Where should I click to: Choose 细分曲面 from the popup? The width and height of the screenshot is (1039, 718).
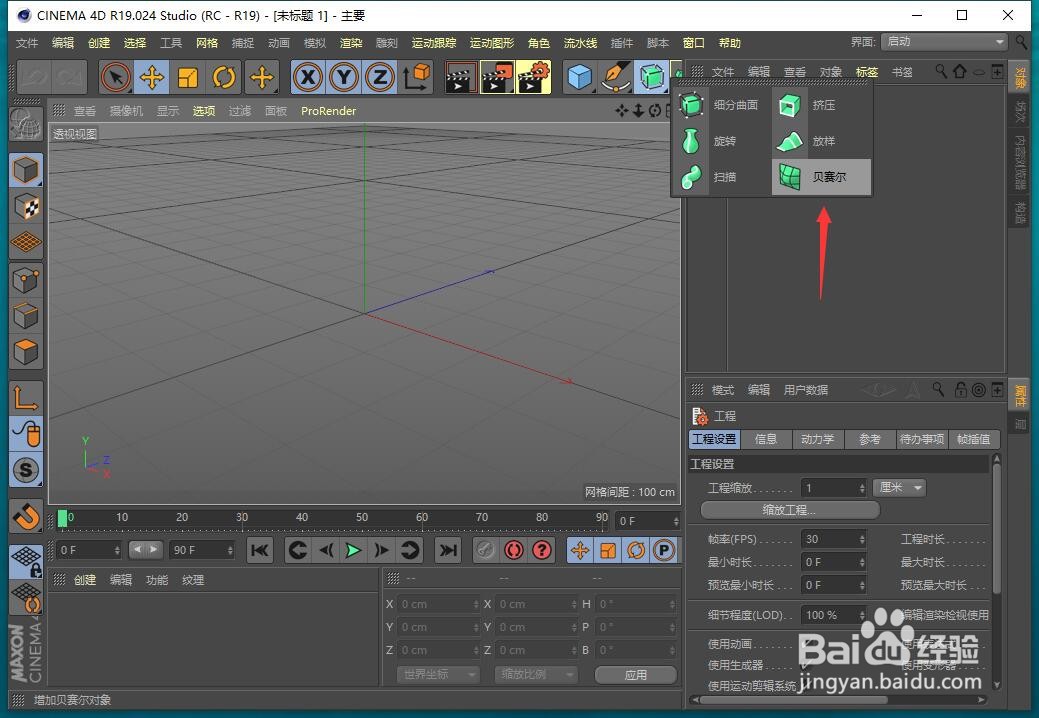[x=720, y=105]
